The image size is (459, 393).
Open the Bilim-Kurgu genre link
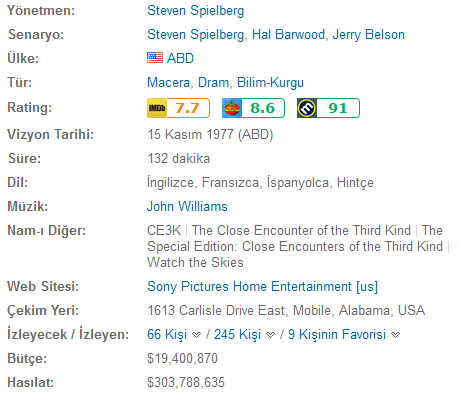(270, 82)
